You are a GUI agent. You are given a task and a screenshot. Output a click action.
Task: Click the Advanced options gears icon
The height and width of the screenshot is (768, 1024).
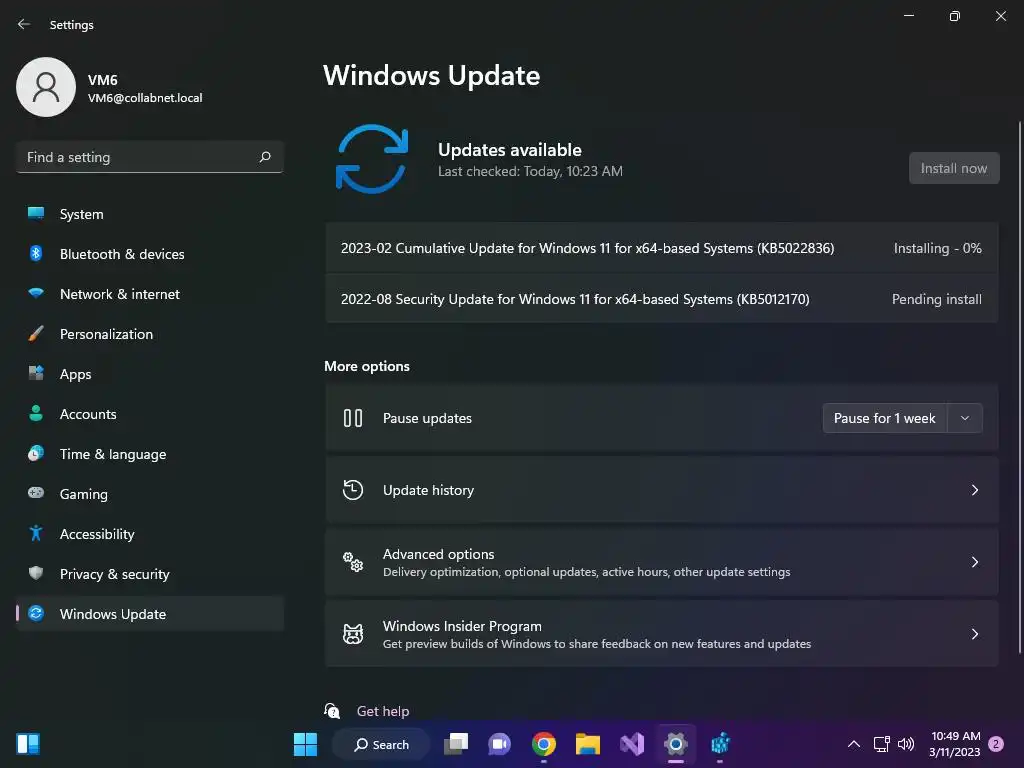point(353,562)
